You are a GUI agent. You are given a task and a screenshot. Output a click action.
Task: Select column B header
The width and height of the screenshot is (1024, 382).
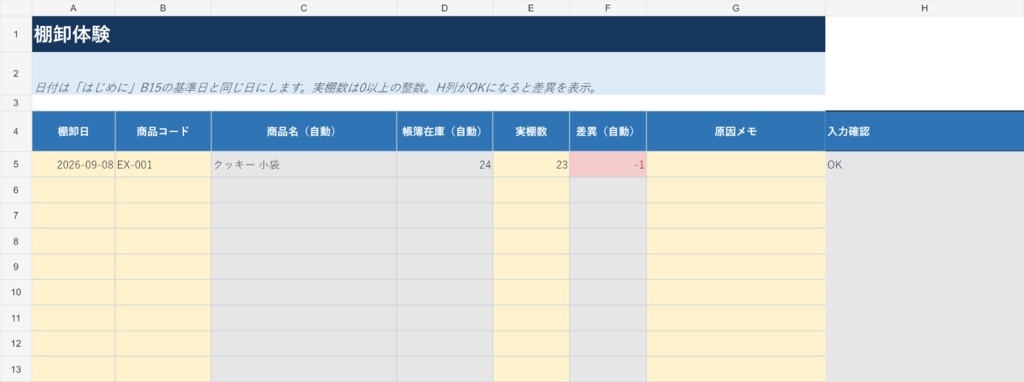(163, 8)
